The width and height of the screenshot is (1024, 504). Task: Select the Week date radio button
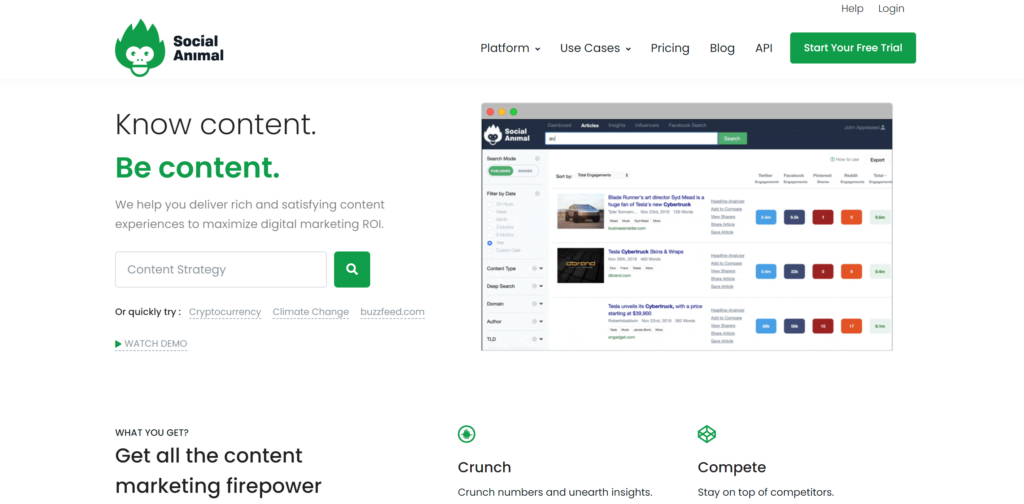coord(490,212)
